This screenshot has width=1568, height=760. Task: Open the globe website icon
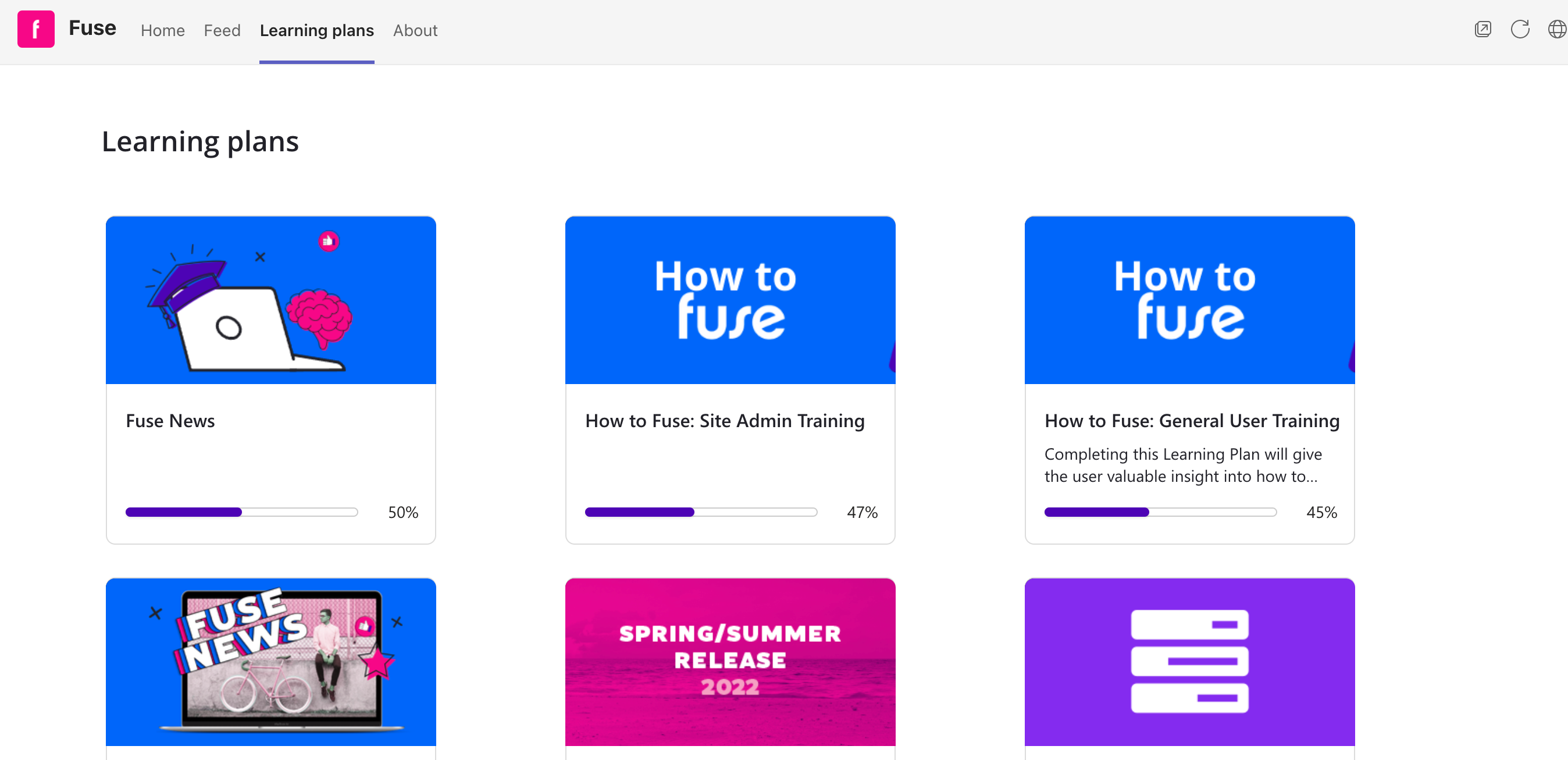tap(1556, 29)
